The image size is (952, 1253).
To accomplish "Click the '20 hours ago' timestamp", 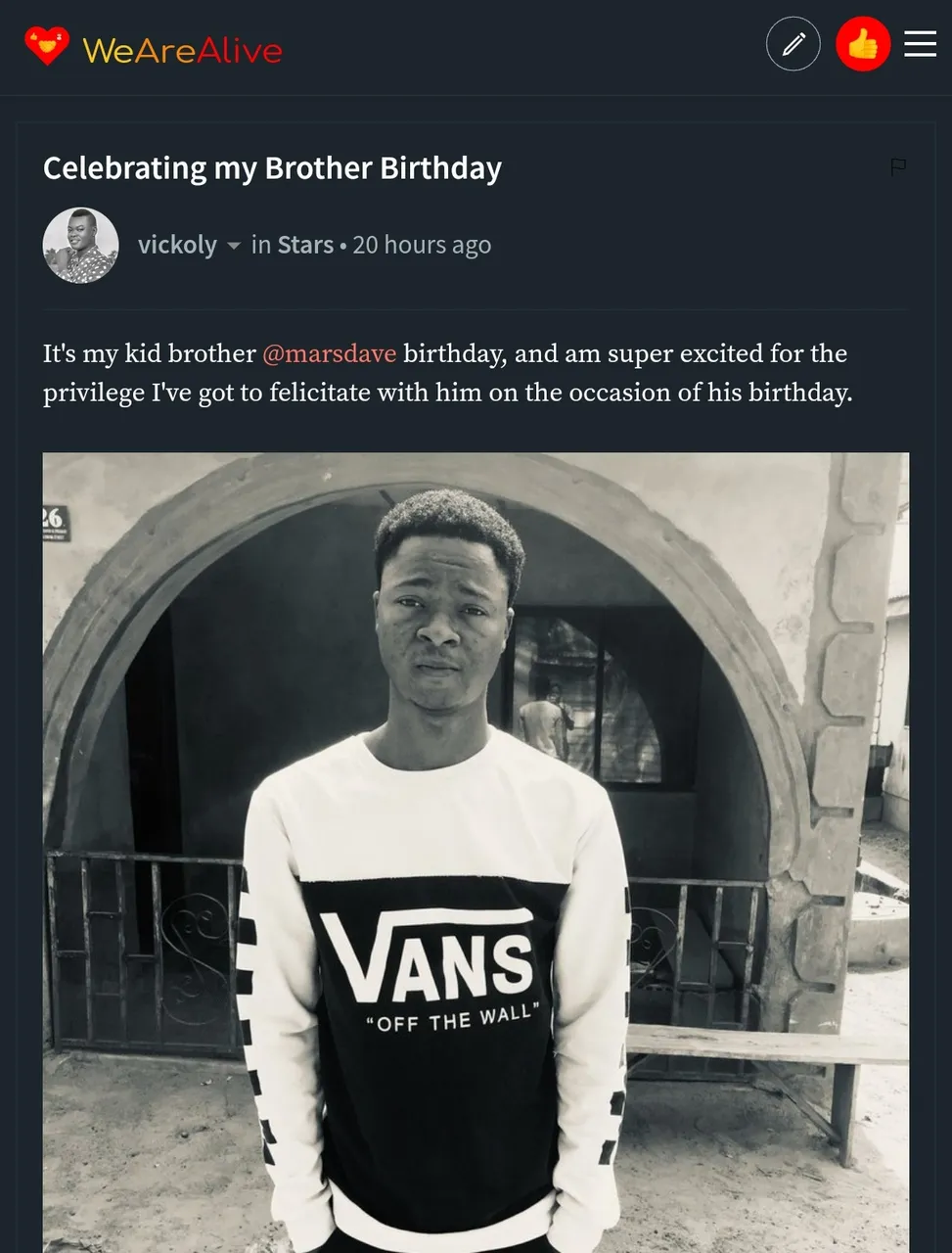I will pos(422,245).
